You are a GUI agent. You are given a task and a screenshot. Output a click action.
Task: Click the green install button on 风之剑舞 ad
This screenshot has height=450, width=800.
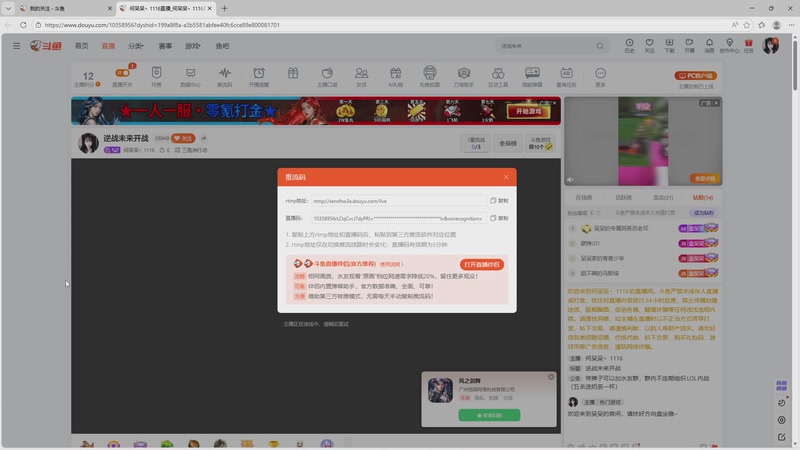coord(489,415)
